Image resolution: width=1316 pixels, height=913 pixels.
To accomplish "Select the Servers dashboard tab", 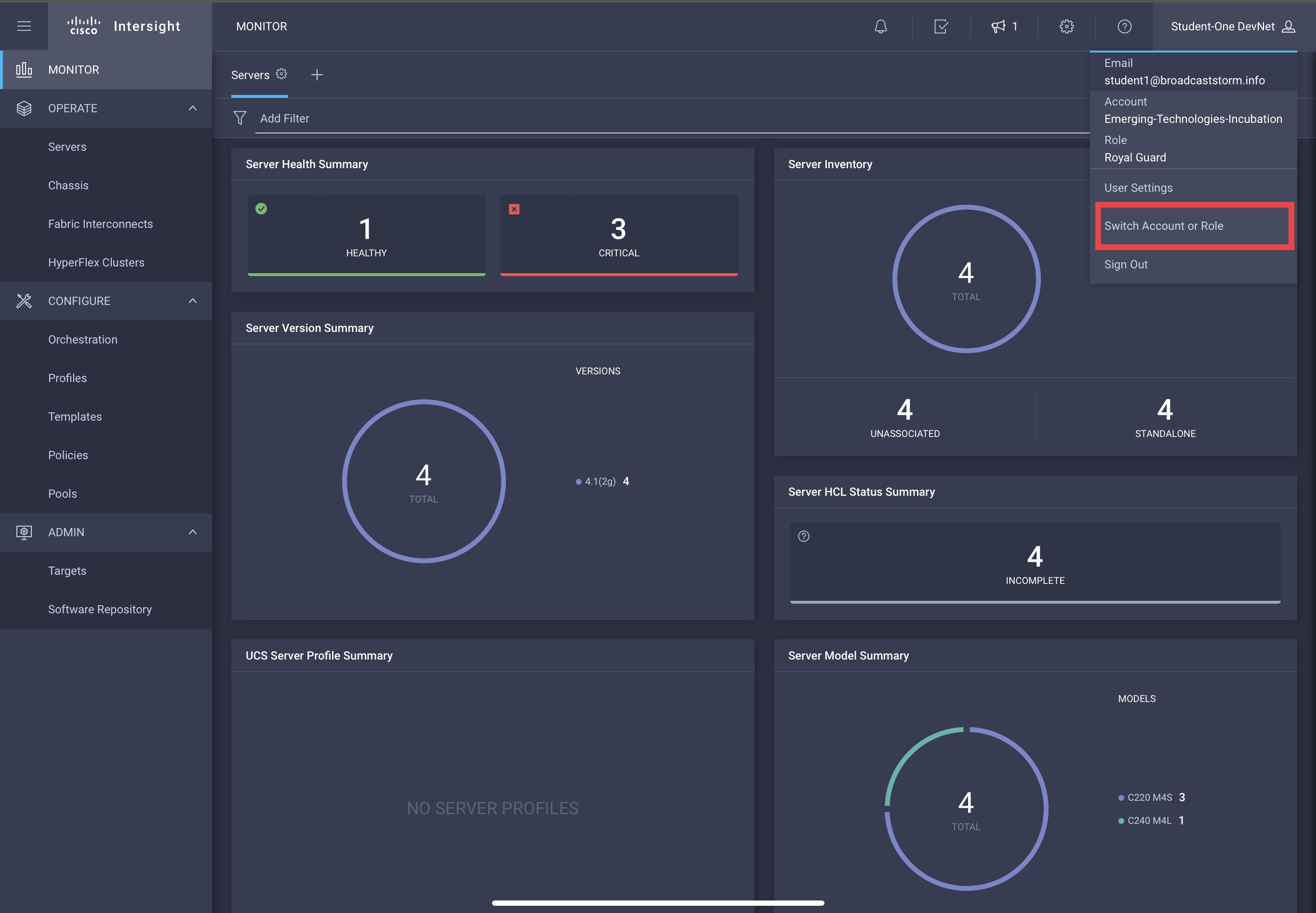I will click(250, 75).
